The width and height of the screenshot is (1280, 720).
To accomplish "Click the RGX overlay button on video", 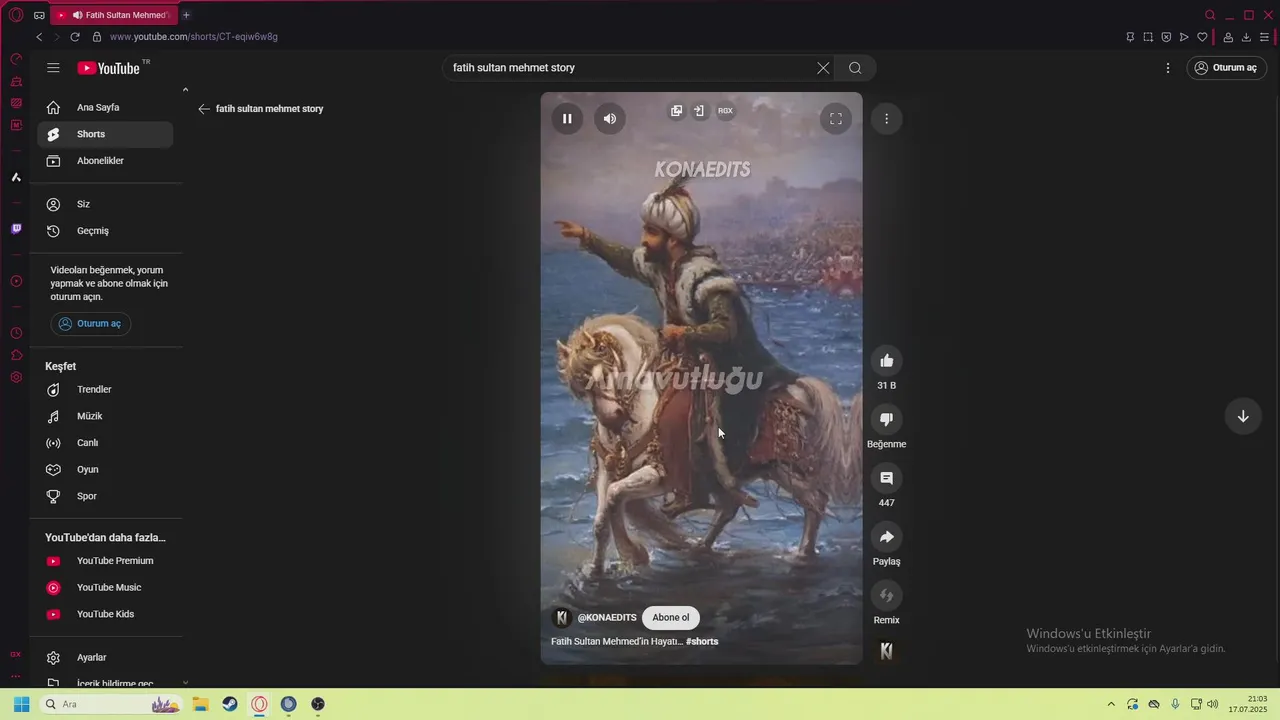I will pyautogui.click(x=725, y=111).
